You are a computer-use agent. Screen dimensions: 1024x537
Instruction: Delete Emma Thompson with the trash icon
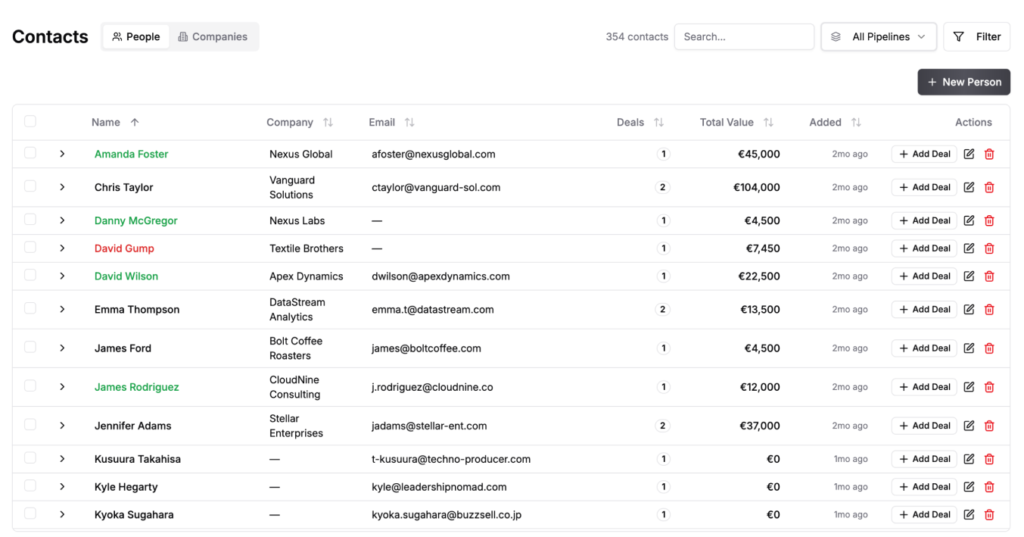989,310
